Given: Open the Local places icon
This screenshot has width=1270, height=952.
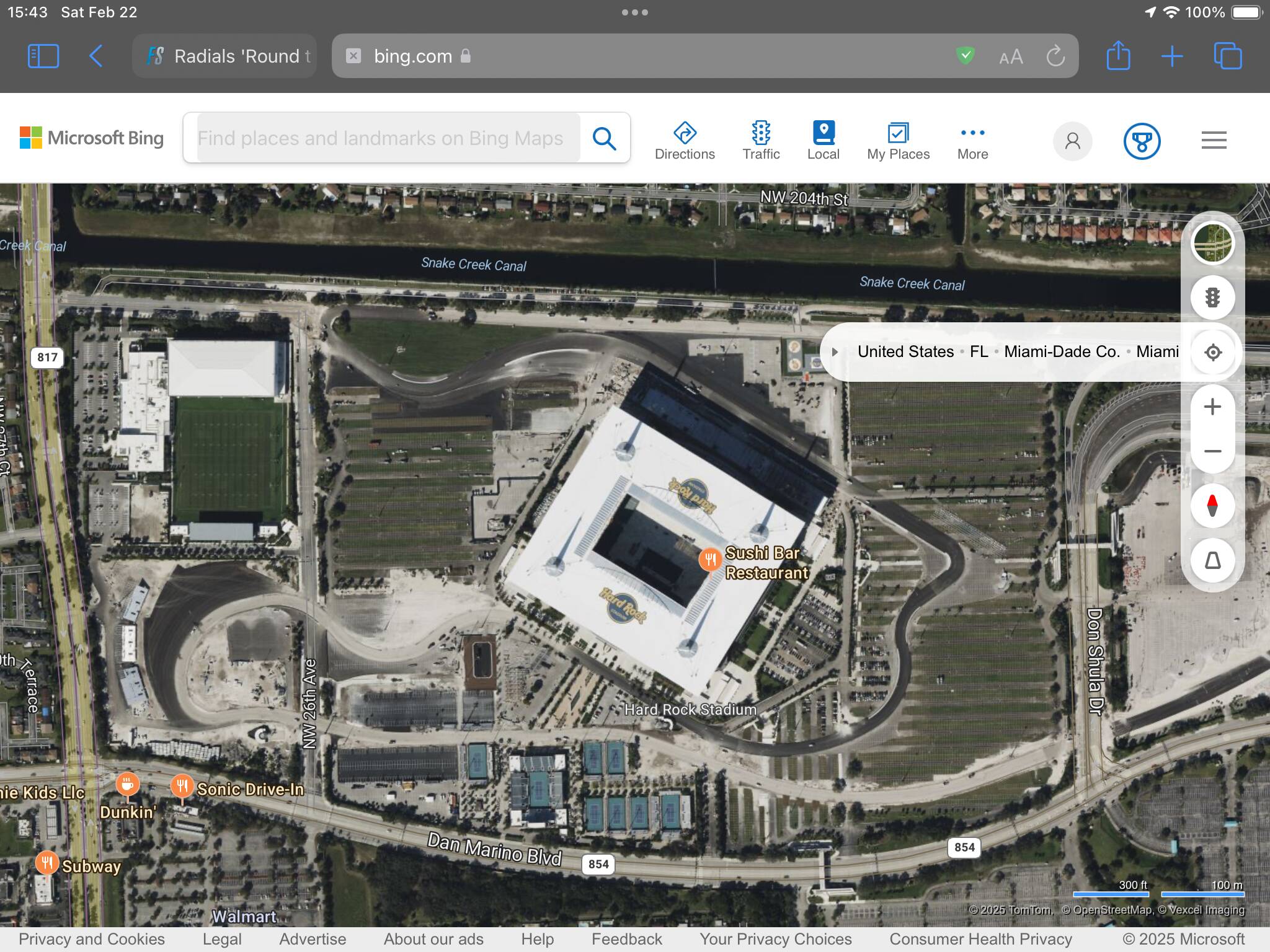Looking at the screenshot, I should (823, 141).
